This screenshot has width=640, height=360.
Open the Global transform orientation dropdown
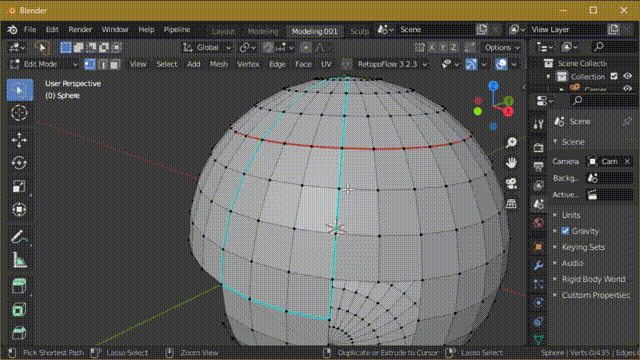(207, 47)
